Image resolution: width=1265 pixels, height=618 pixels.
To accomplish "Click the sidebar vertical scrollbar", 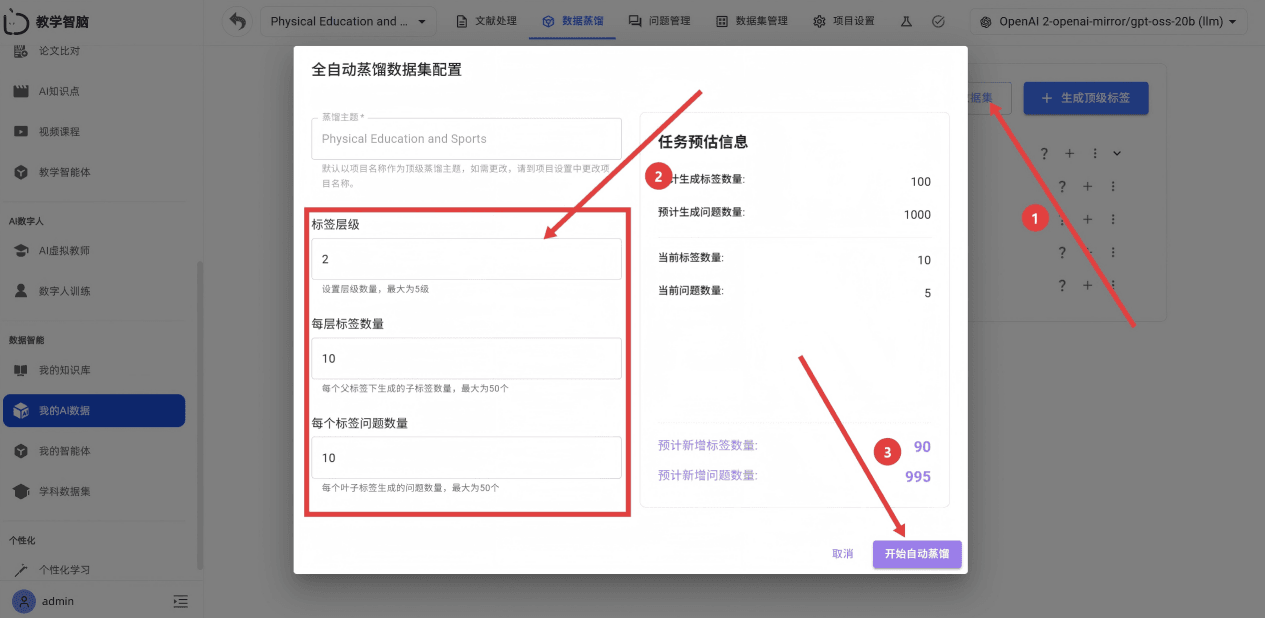I will click(x=199, y=415).
